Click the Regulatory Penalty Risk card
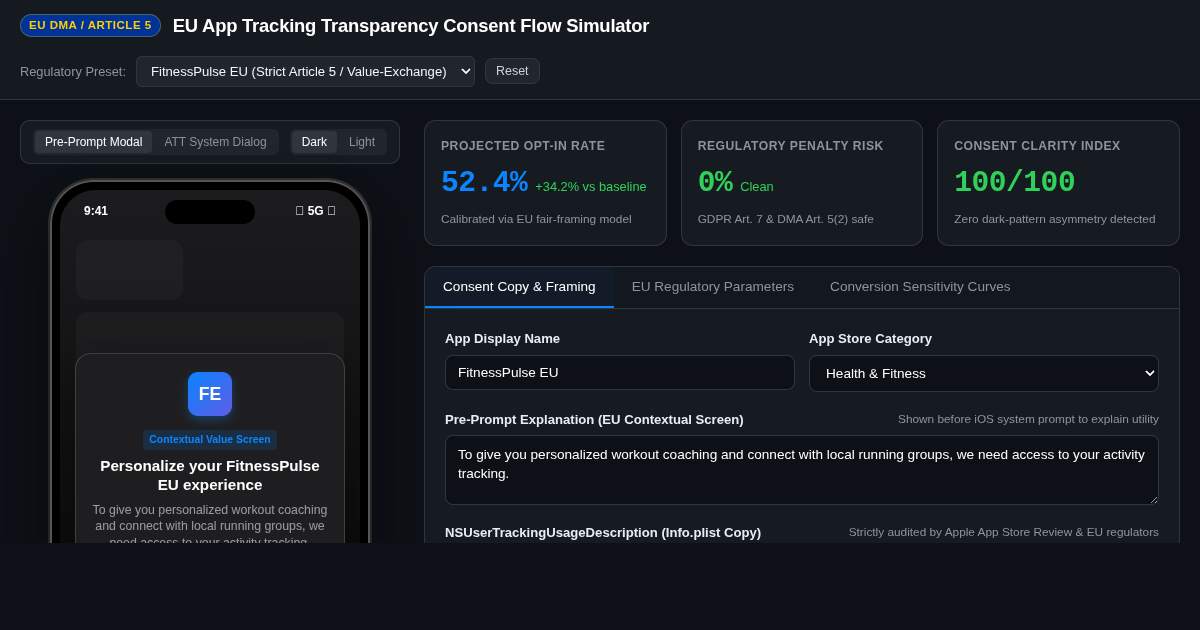 point(802,183)
